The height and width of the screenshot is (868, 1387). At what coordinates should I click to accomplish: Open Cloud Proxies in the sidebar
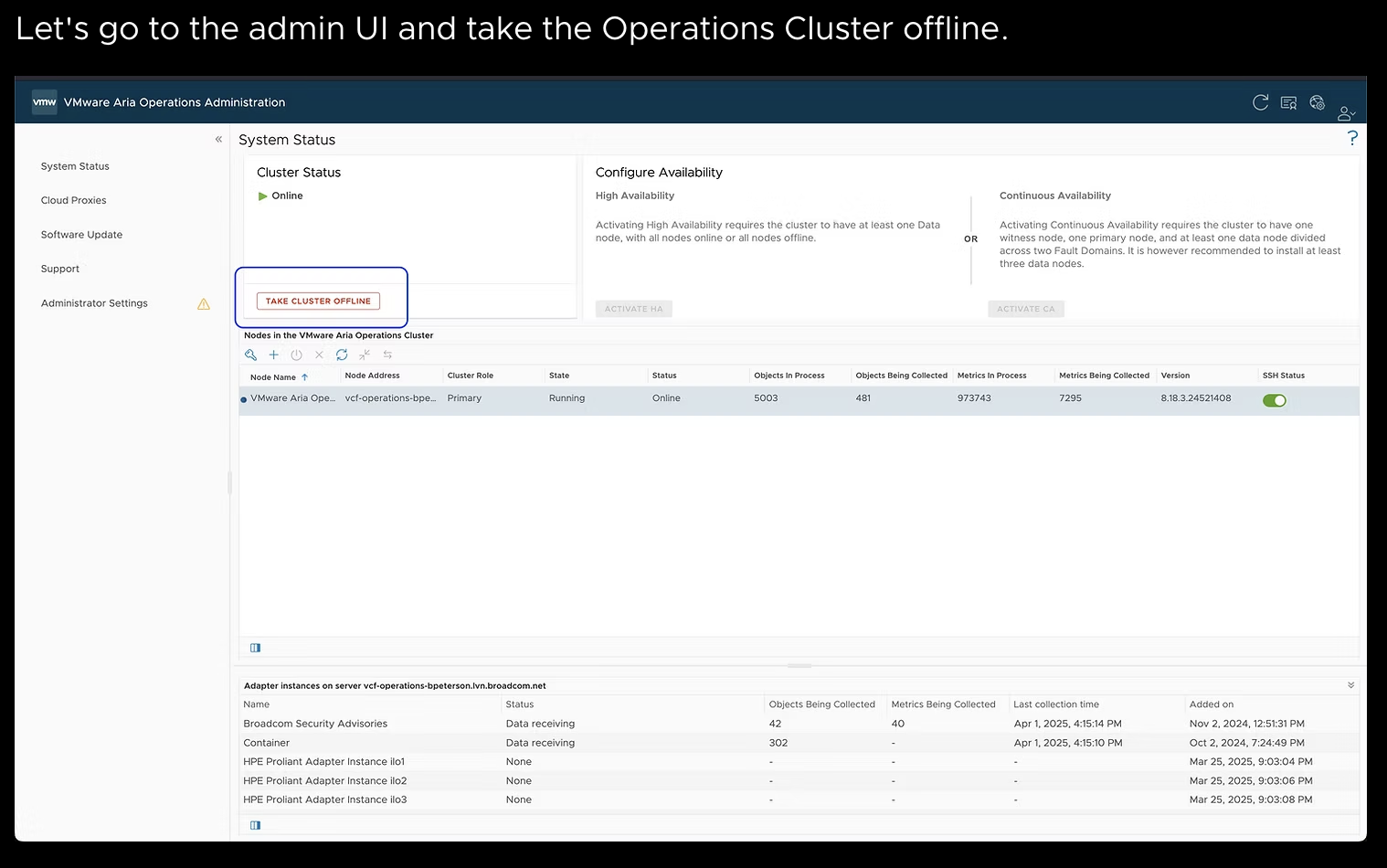pyautogui.click(x=73, y=200)
